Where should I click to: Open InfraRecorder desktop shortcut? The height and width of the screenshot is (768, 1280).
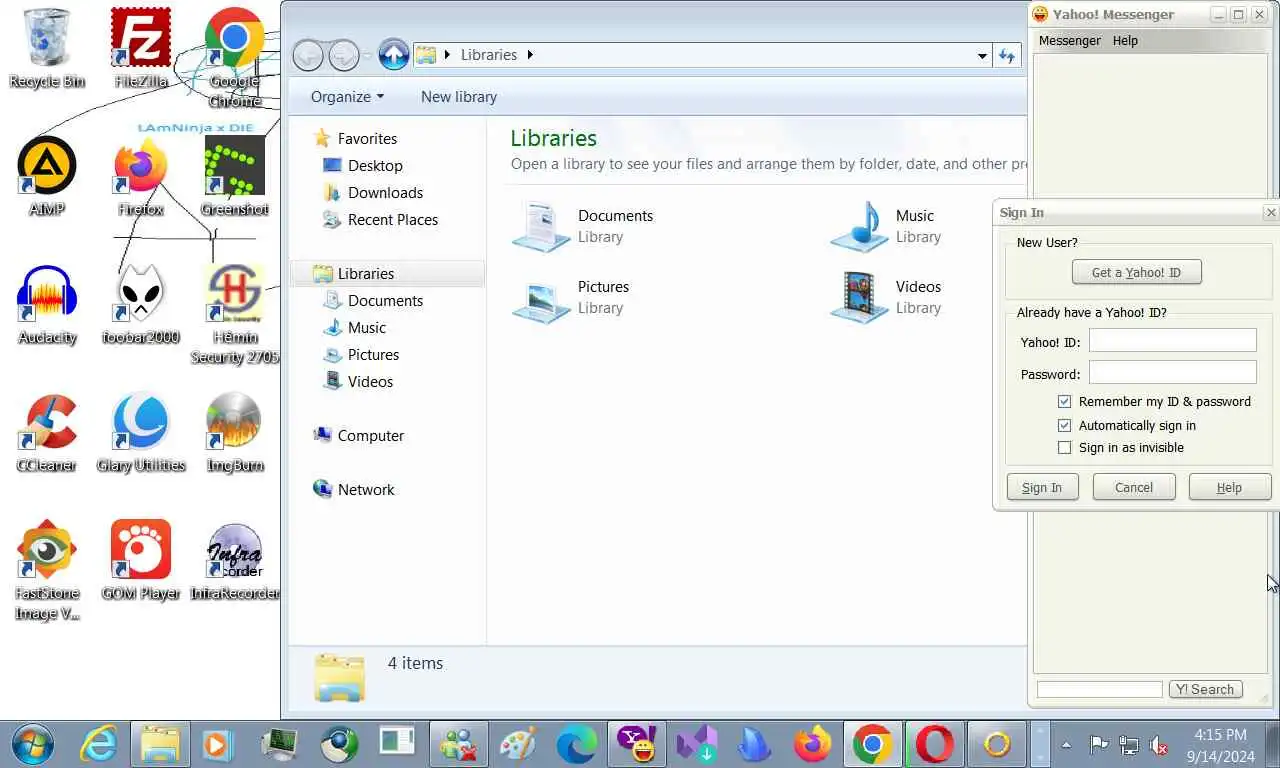(x=234, y=561)
